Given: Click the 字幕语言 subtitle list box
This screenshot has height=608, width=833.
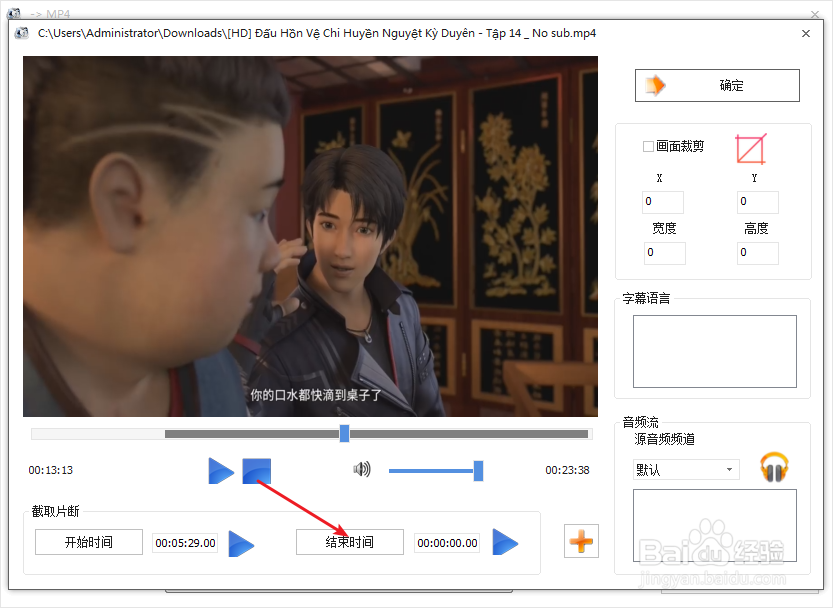Looking at the screenshot, I should (x=715, y=351).
